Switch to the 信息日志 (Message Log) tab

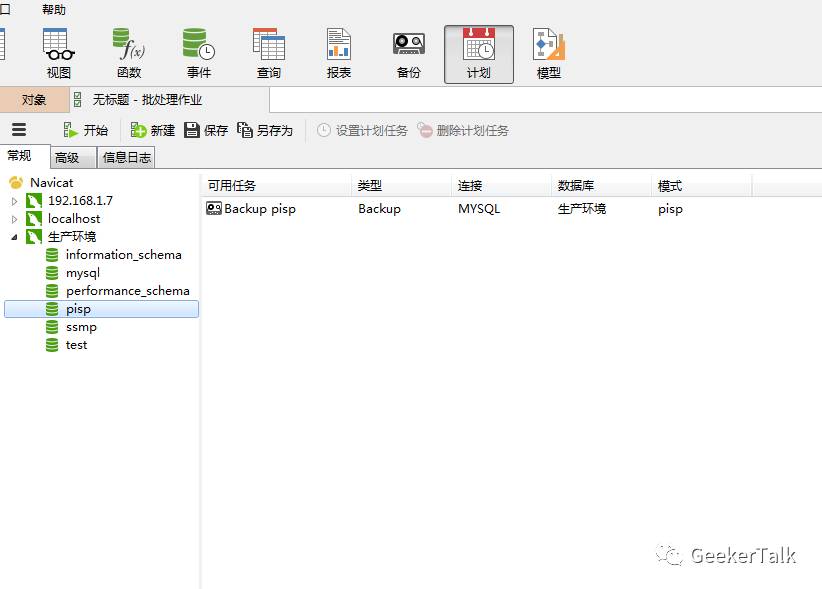tap(126, 157)
